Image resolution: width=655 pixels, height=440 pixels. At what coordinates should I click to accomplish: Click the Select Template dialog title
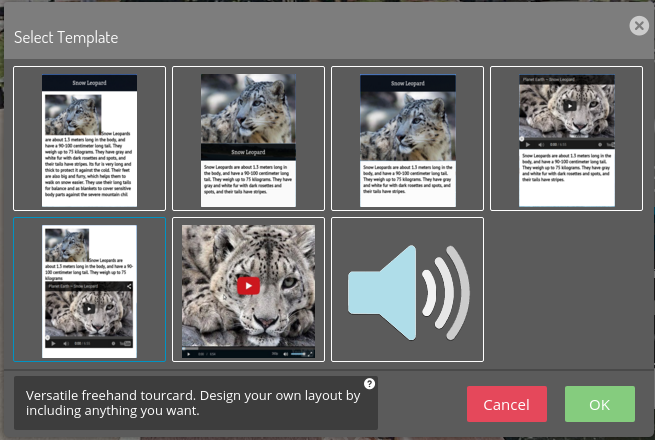(x=66, y=38)
